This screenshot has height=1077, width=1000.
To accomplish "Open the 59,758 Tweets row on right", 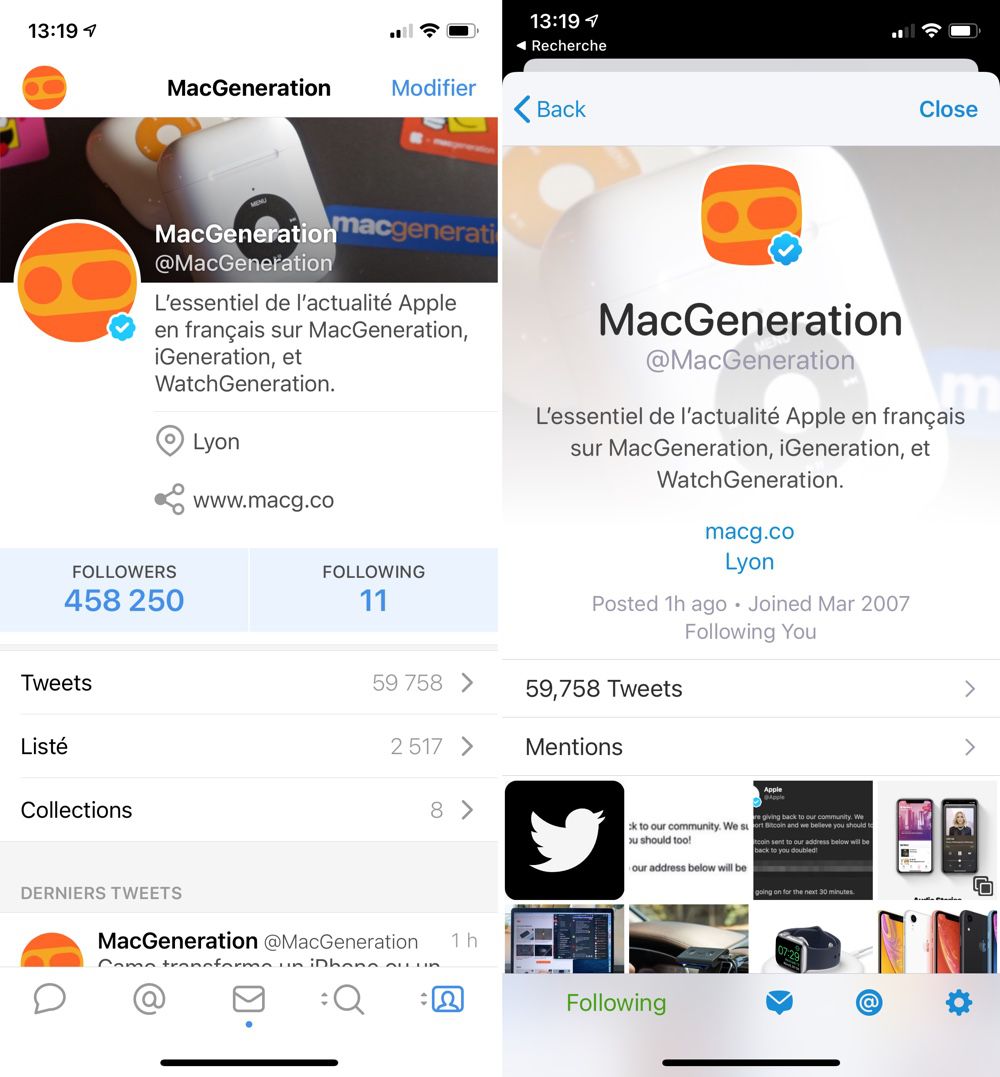I will tap(751, 689).
